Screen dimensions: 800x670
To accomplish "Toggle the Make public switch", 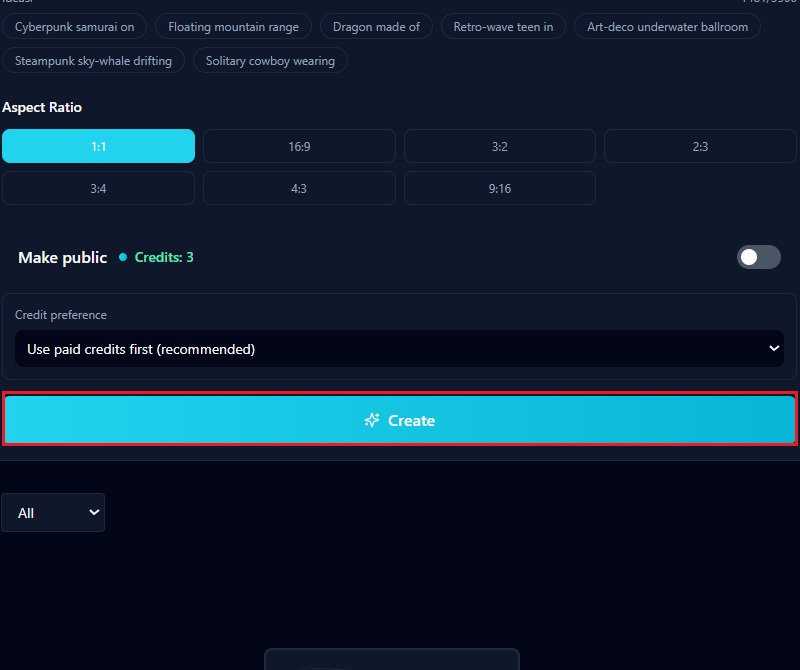I will pos(758,257).
